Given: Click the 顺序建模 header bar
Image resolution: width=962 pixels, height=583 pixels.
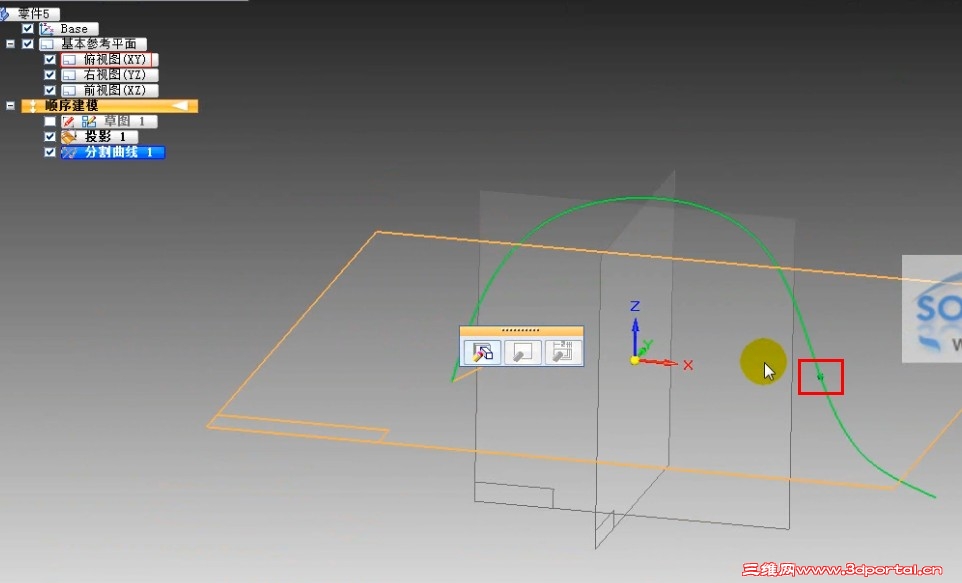Looking at the screenshot, I should pos(109,106).
